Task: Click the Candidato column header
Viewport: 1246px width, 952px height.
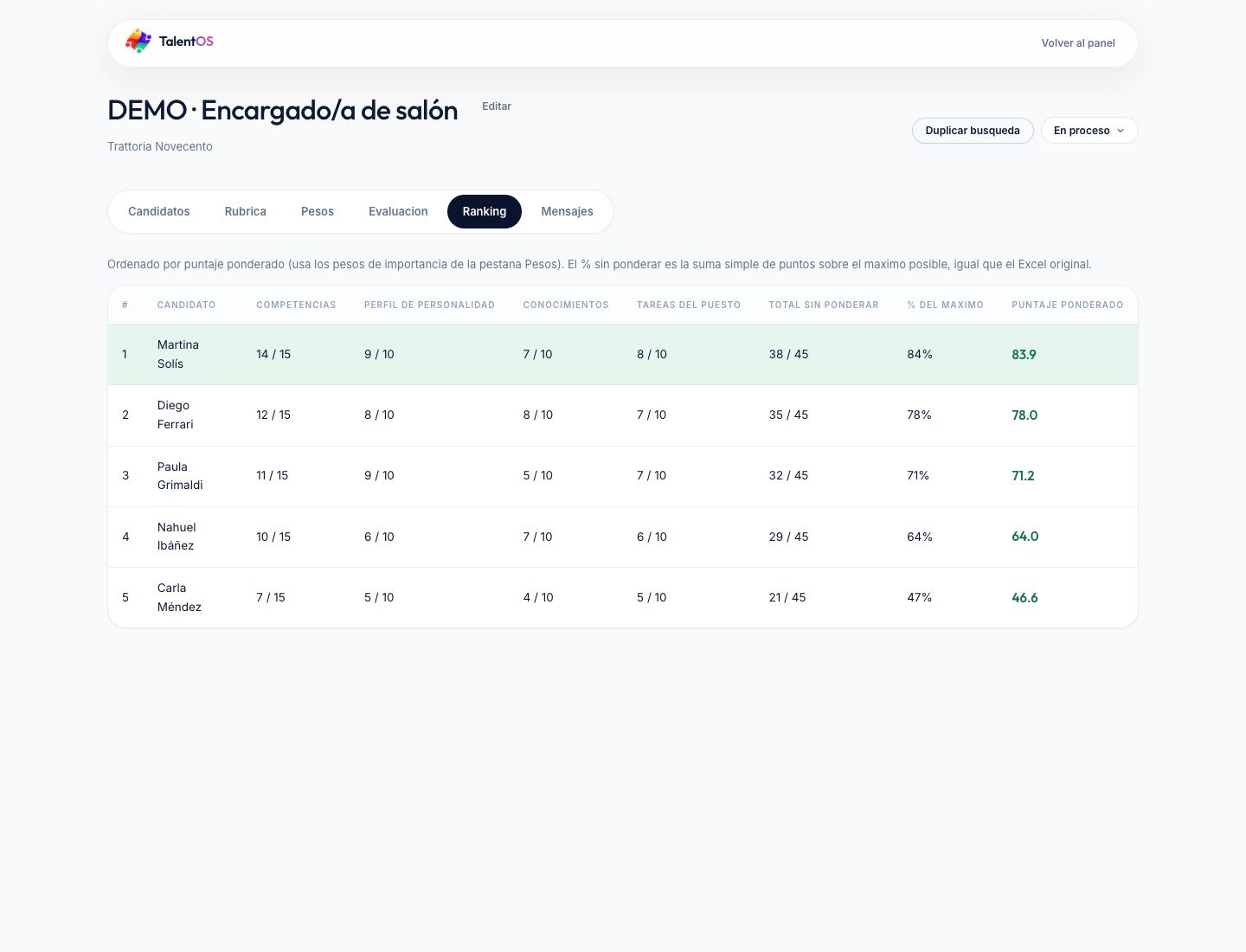Action: coord(187,305)
